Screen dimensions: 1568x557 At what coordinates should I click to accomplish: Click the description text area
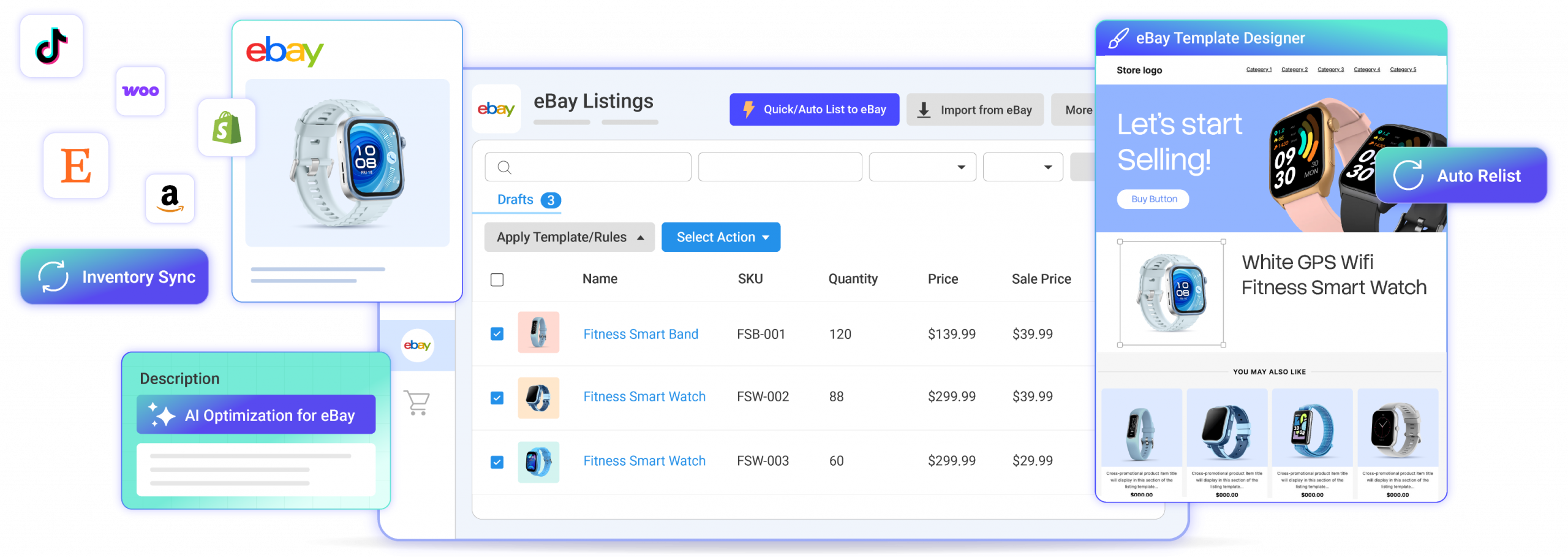(x=256, y=469)
